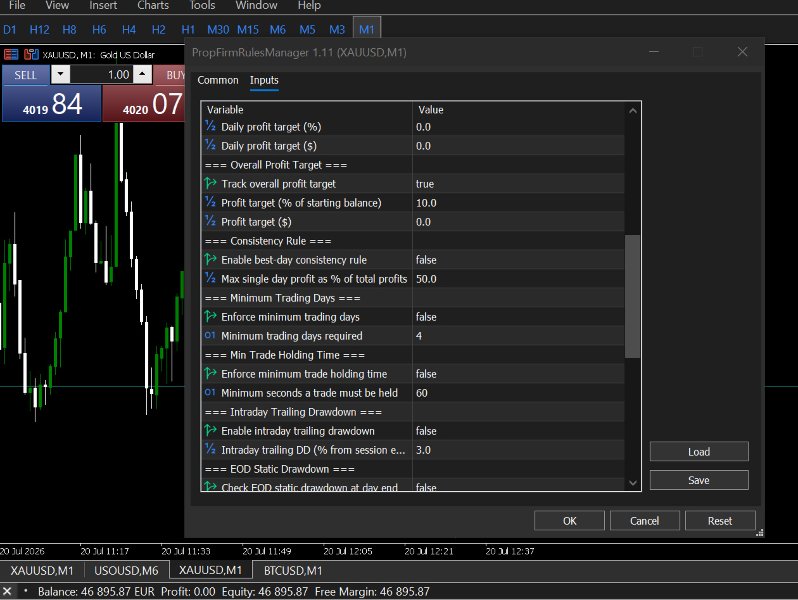Open the Charts menu
798x600 pixels.
coord(153,6)
